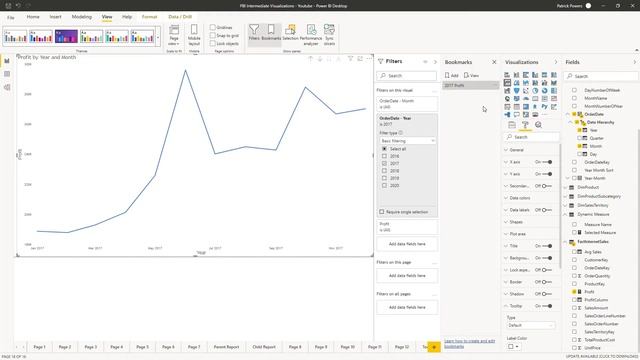Click the drill up arrow on chart
This screenshot has width=640, height=360.
[311, 59]
